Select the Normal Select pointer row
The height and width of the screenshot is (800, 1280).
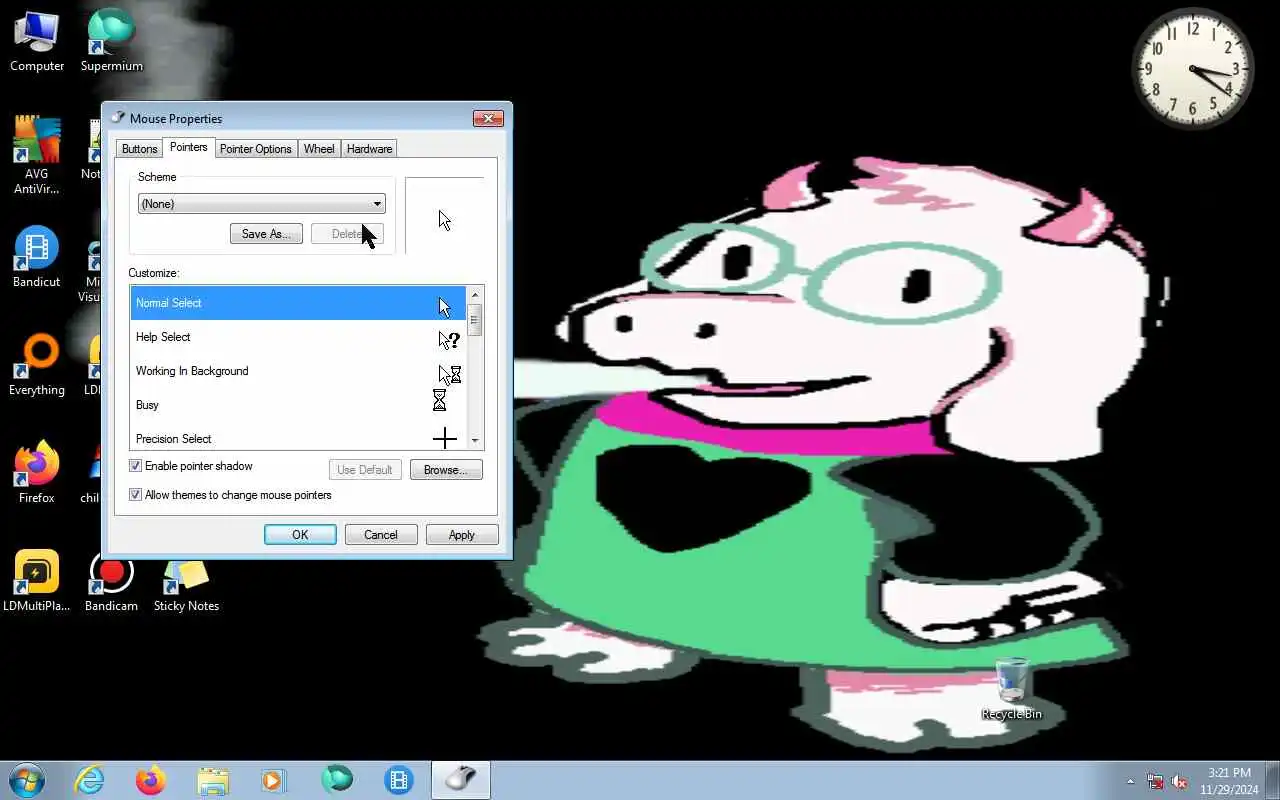298,303
